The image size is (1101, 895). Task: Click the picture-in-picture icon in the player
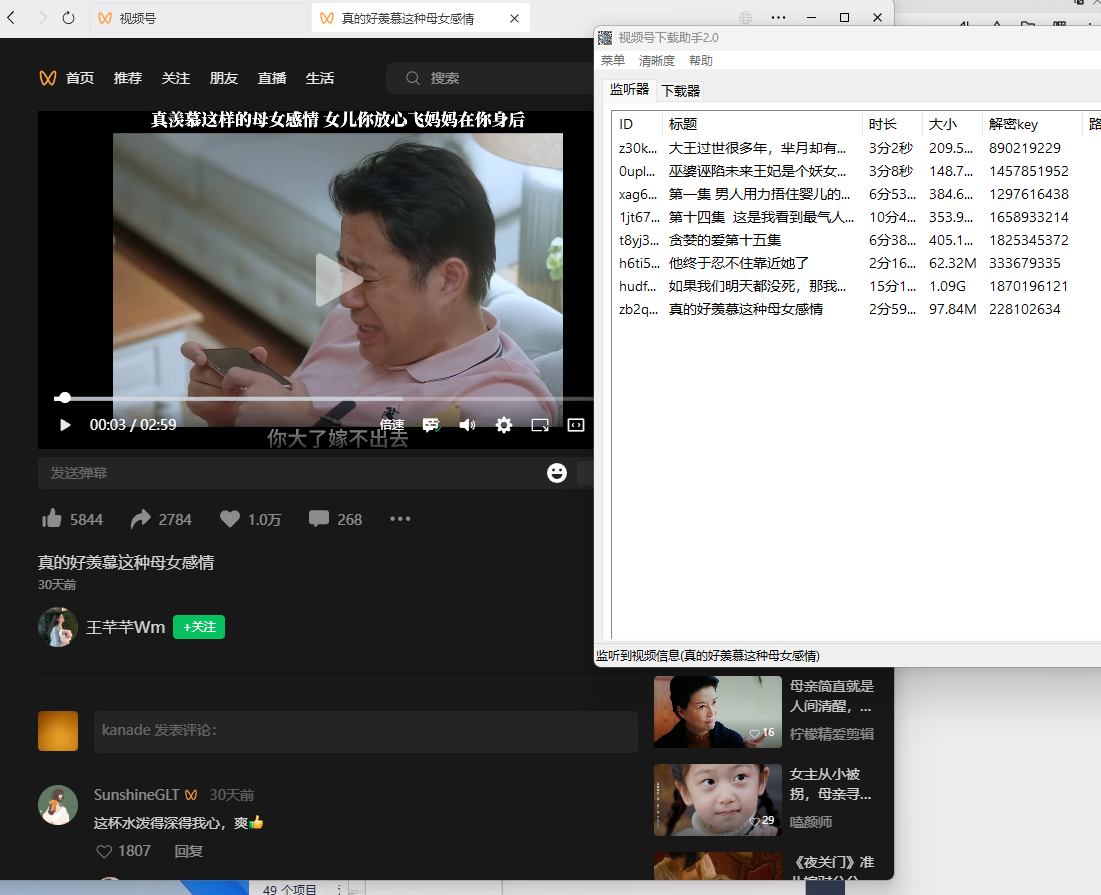540,424
